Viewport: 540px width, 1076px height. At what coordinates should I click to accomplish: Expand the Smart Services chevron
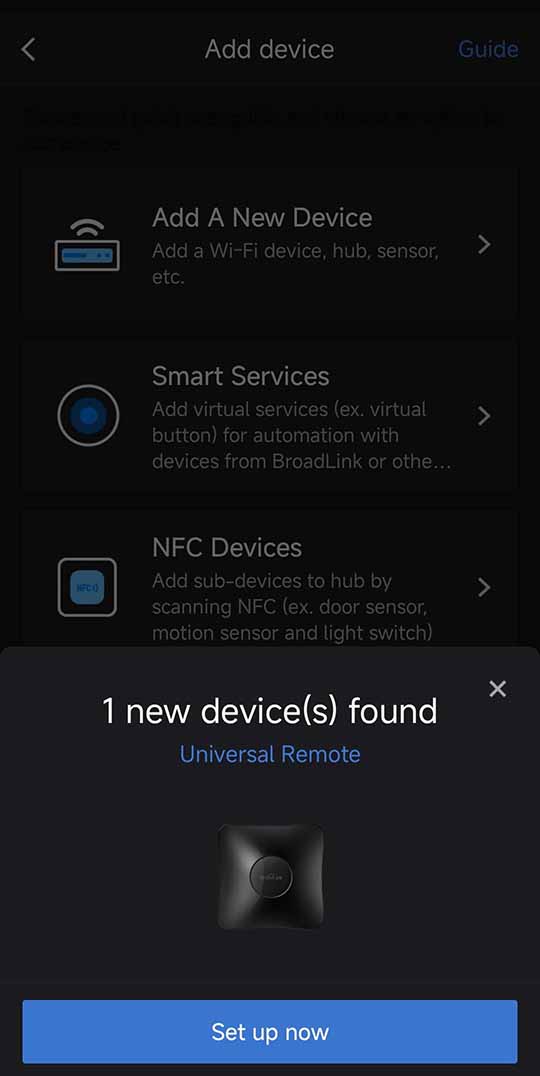pos(484,416)
